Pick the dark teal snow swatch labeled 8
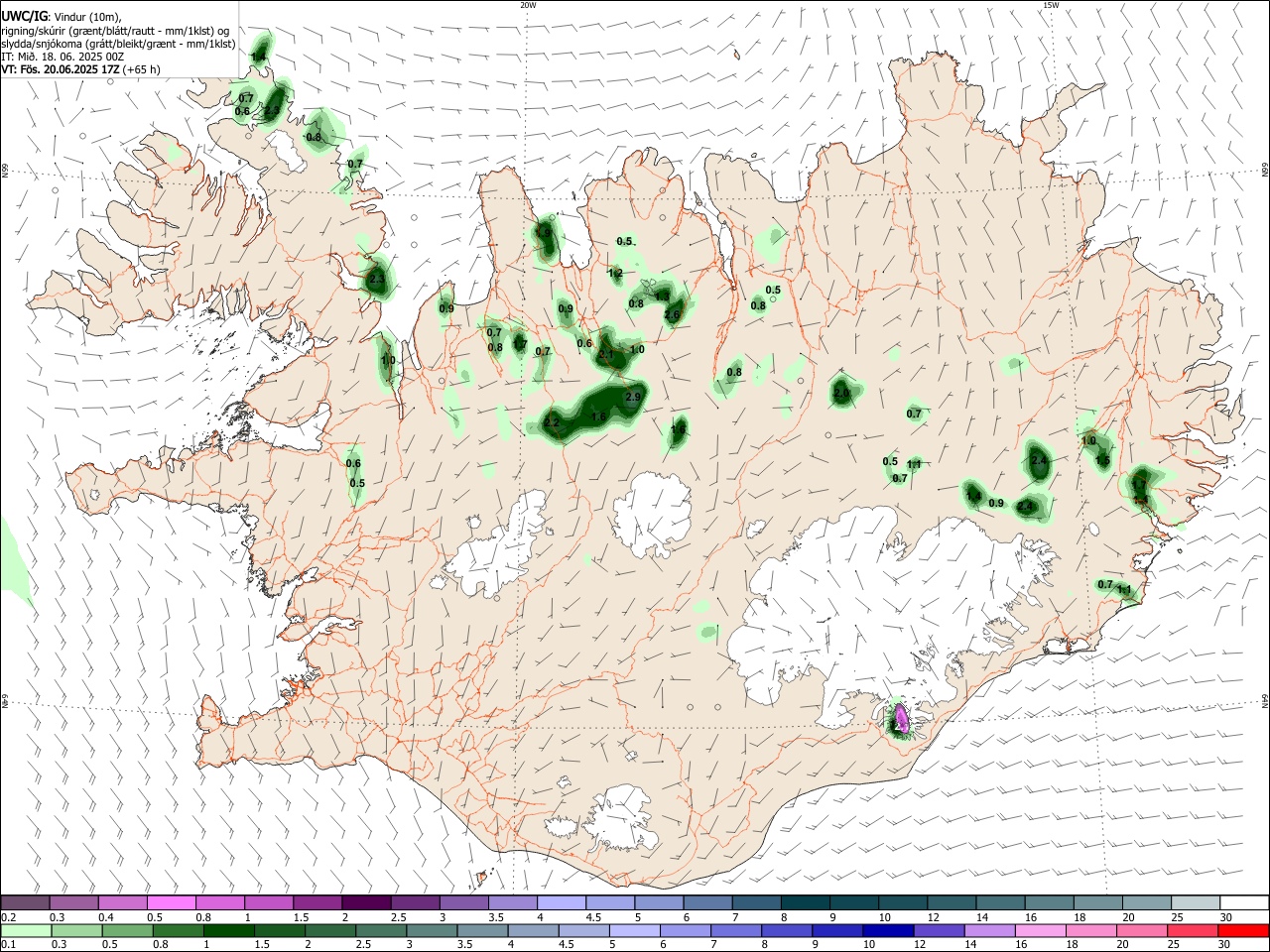The image size is (1270, 952). [x=806, y=903]
